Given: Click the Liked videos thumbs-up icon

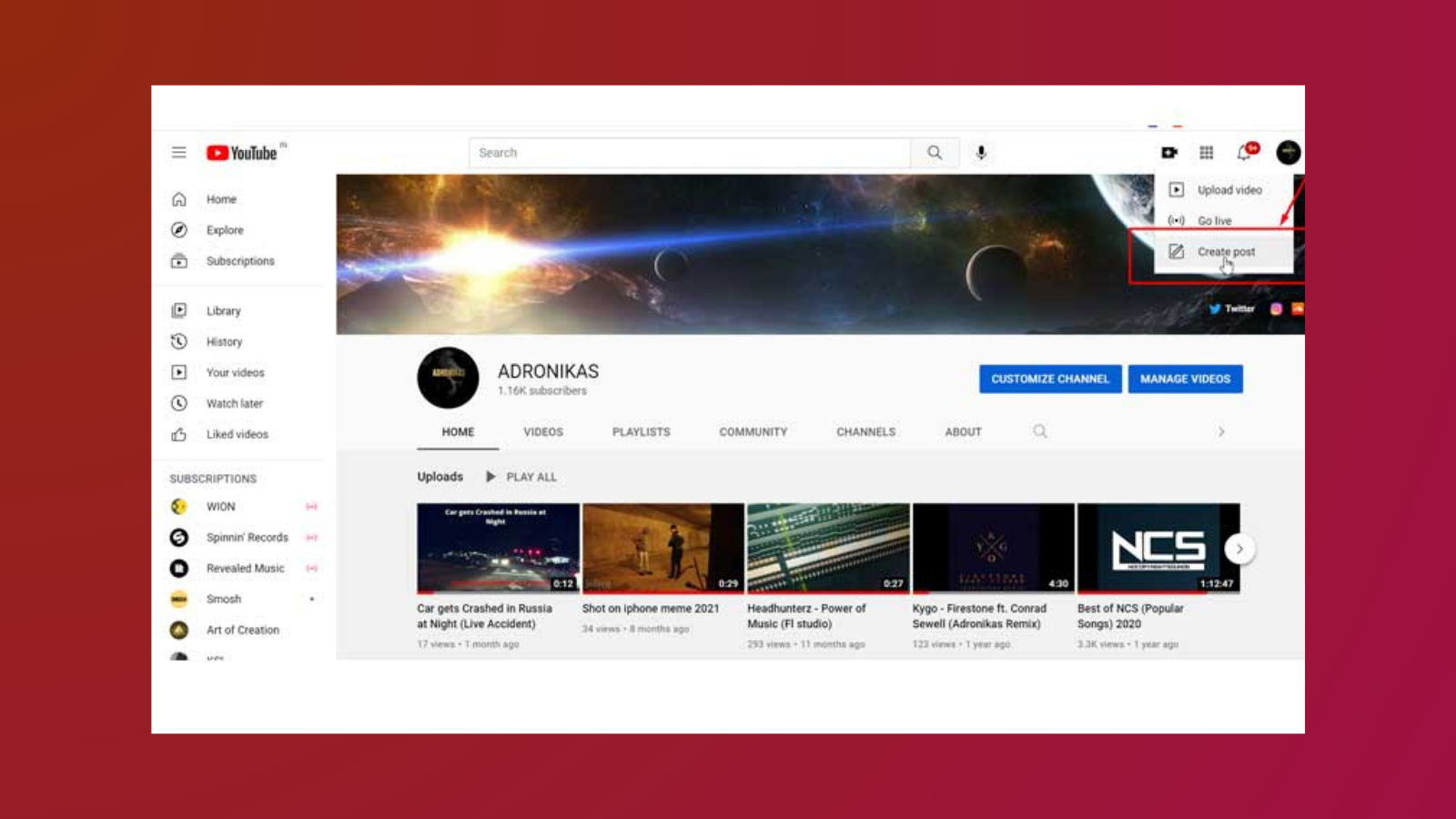Looking at the screenshot, I should pos(179,434).
